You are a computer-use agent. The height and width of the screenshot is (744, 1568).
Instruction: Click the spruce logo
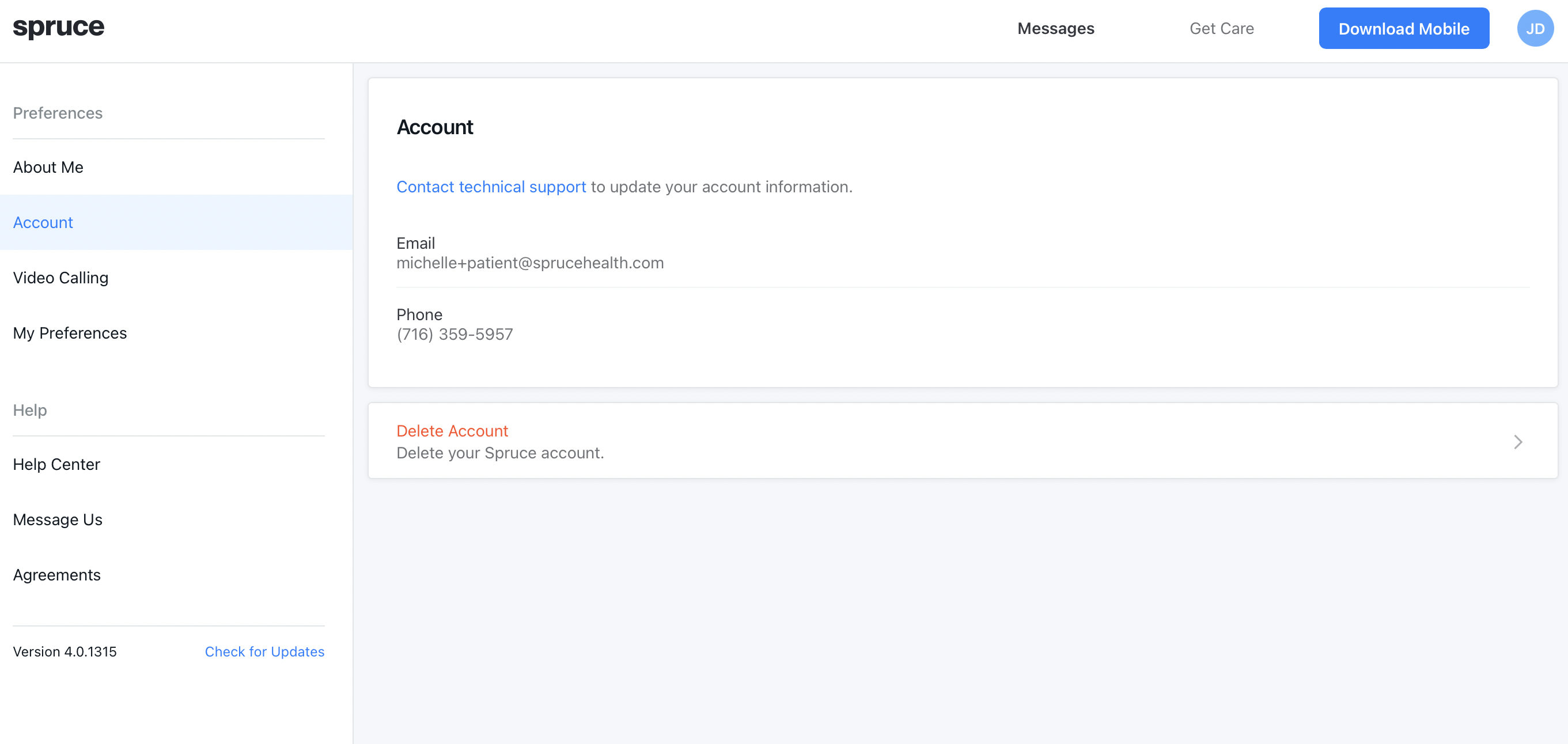[x=58, y=26]
